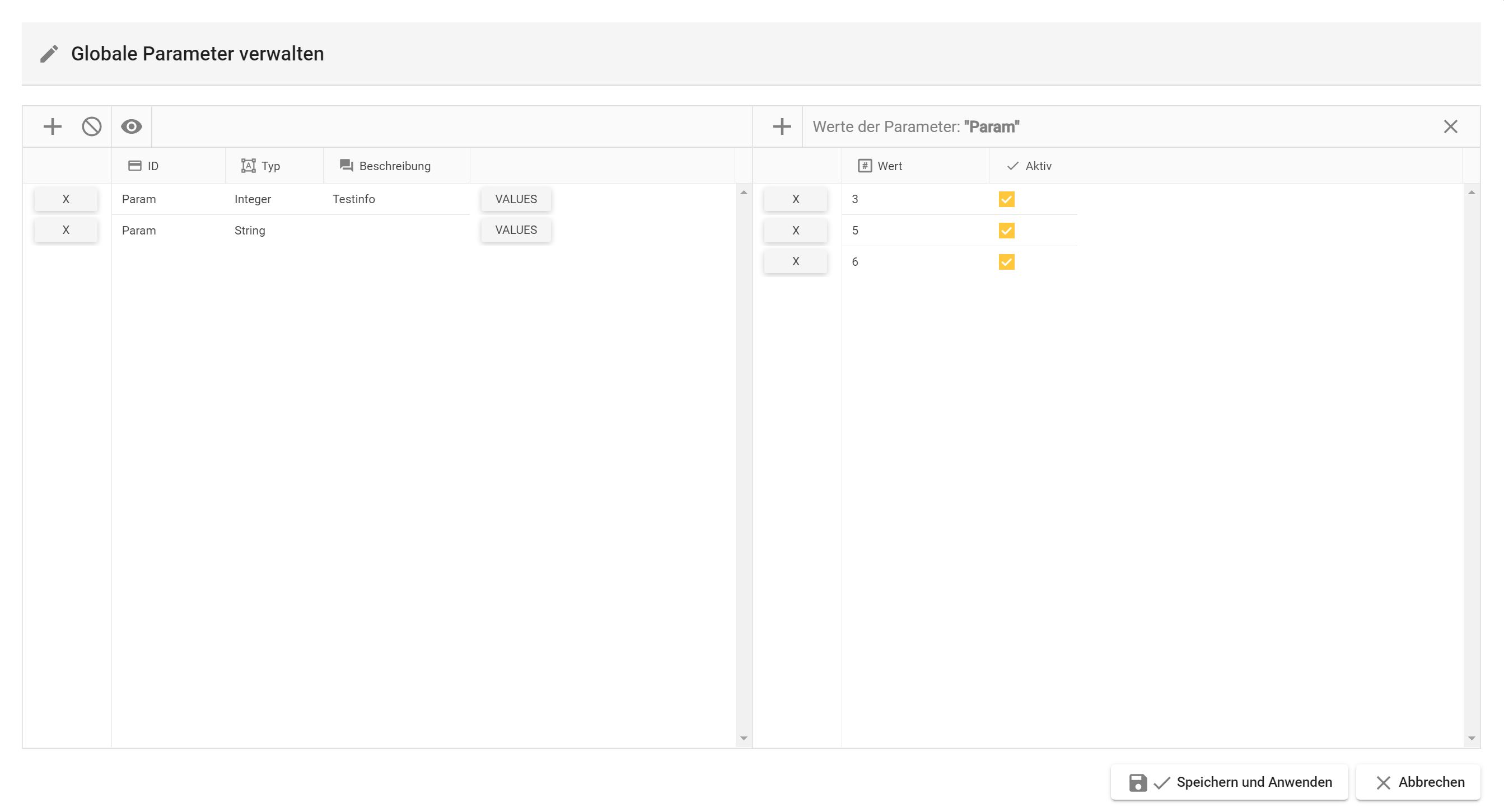Image resolution: width=1504 pixels, height=812 pixels.
Task: Click scroll down arrow of values list
Action: coord(1472,739)
